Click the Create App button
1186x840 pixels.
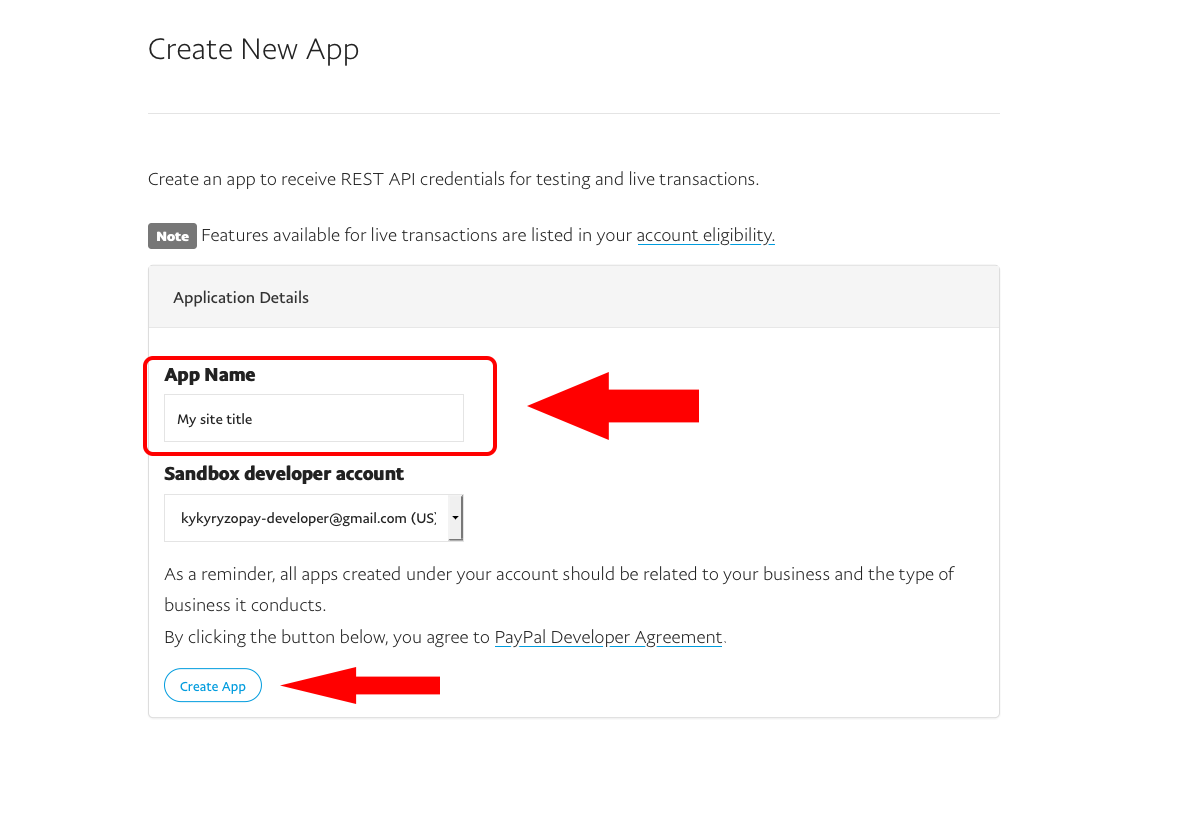(x=213, y=686)
